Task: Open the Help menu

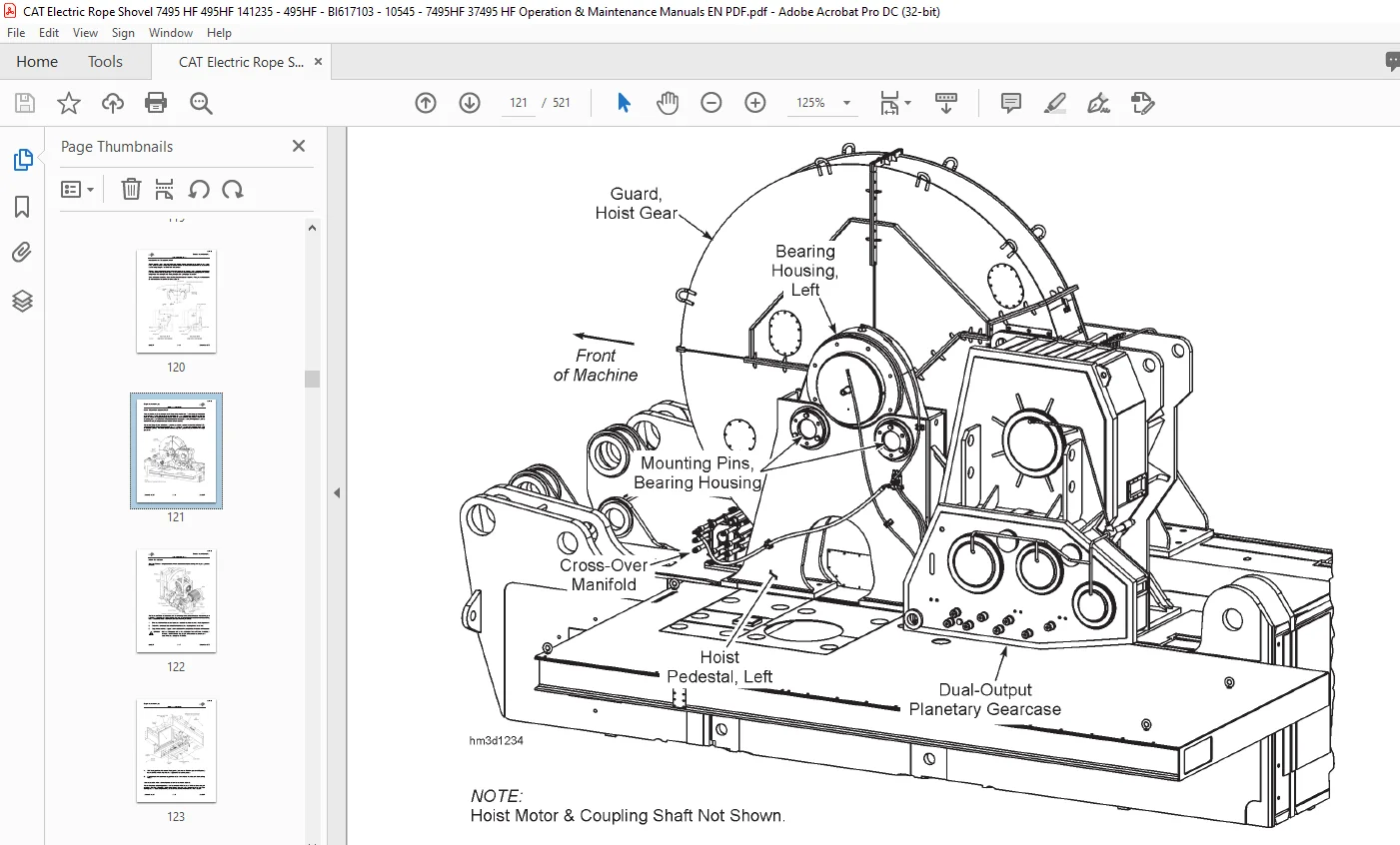Action: [219, 33]
